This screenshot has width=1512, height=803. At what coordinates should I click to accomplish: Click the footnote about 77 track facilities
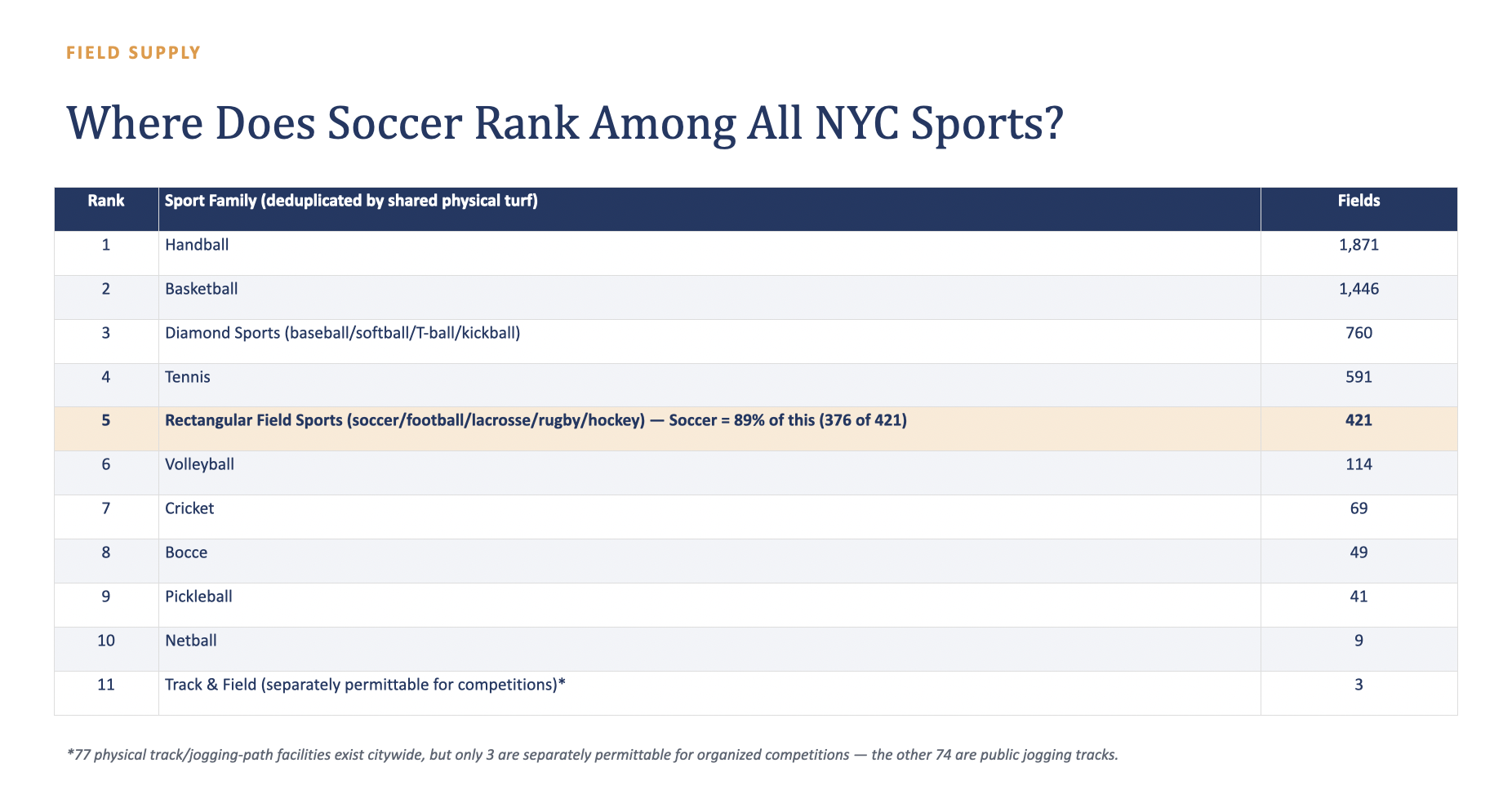[x=593, y=755]
